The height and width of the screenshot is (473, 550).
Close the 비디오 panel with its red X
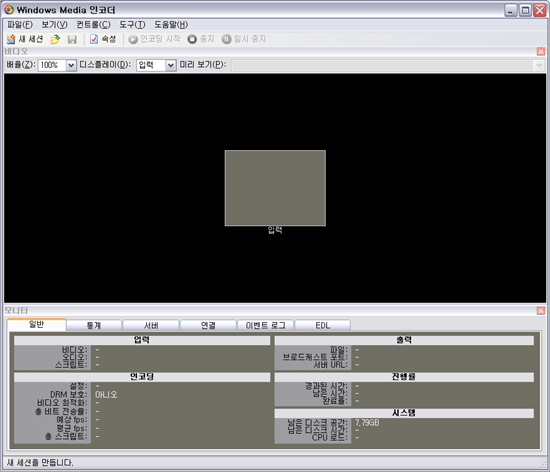tap(541, 52)
